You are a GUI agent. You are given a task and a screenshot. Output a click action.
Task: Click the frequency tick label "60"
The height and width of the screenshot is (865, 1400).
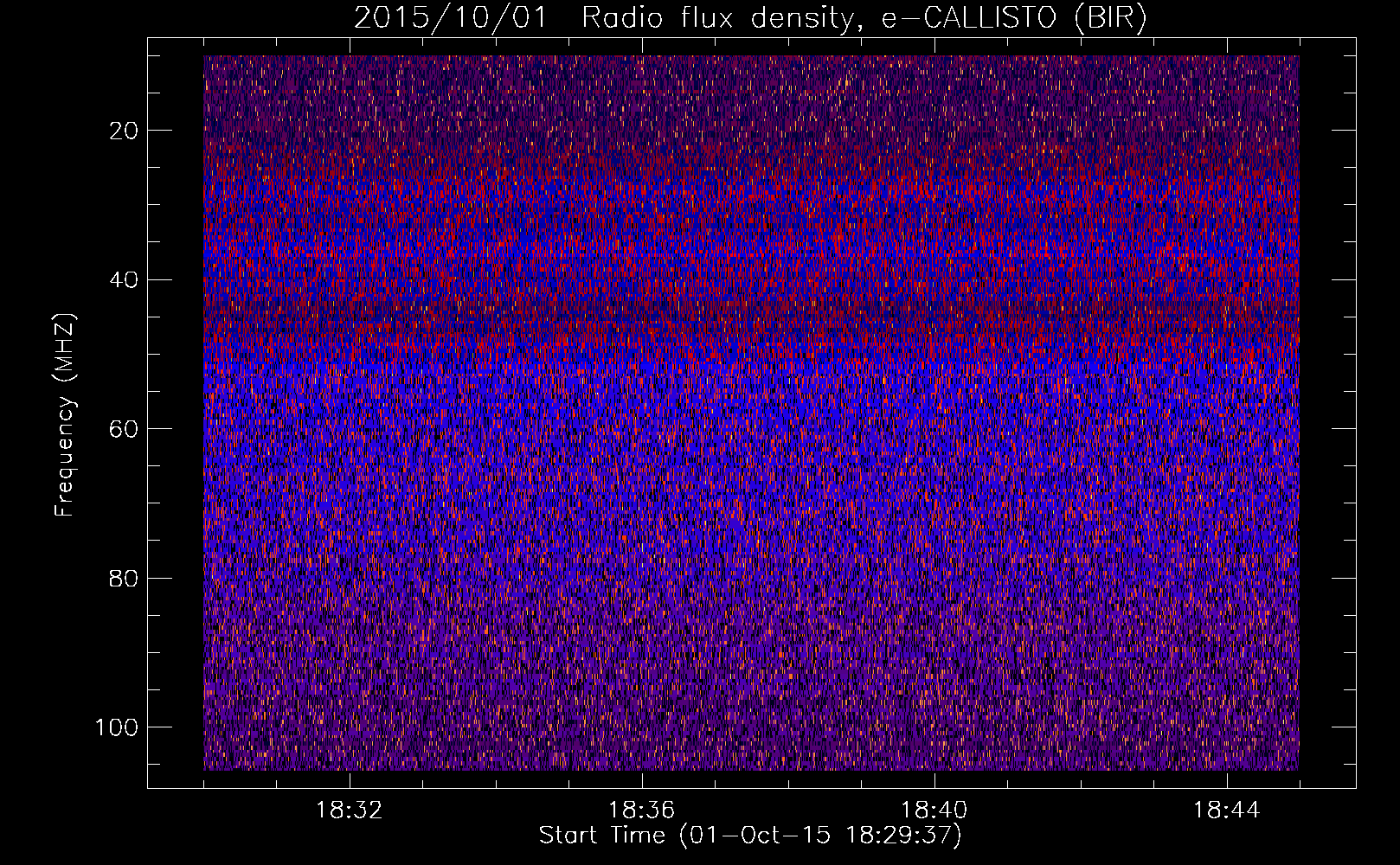(x=125, y=429)
